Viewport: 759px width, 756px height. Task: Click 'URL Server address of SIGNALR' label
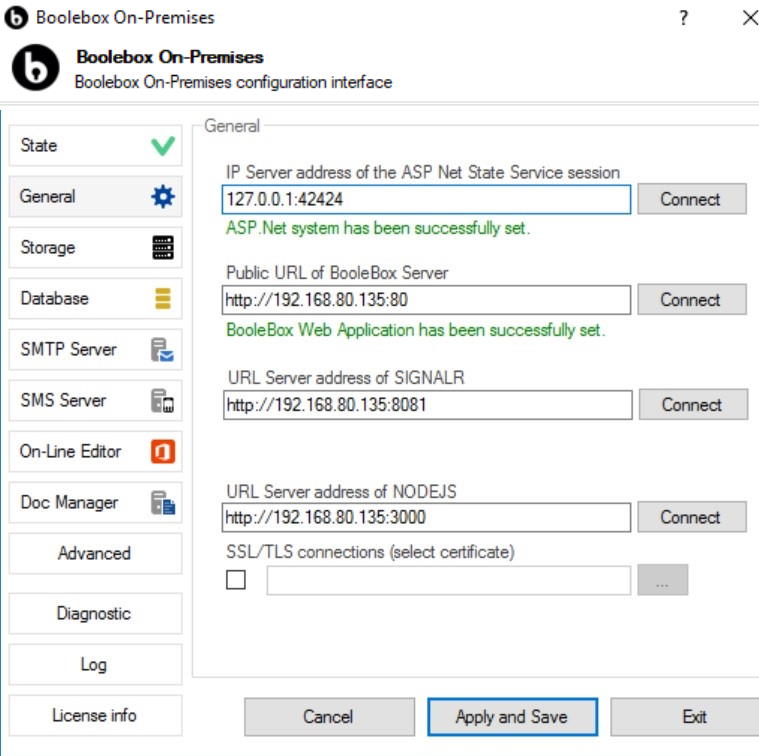click(346, 378)
